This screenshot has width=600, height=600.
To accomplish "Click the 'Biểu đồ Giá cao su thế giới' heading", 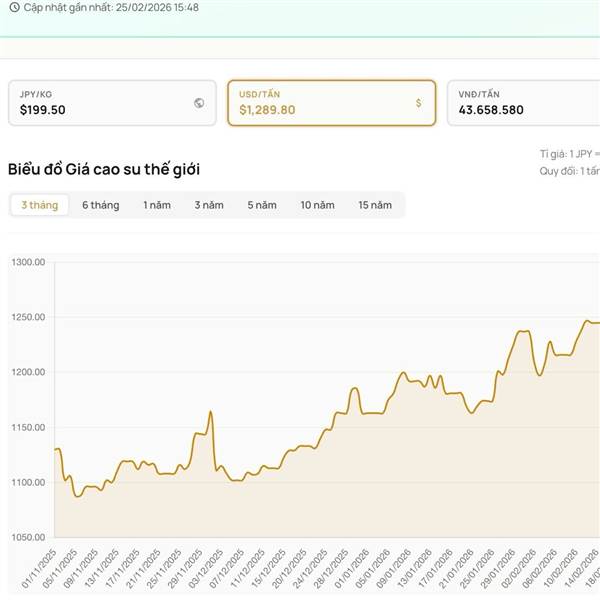I will tap(104, 169).
